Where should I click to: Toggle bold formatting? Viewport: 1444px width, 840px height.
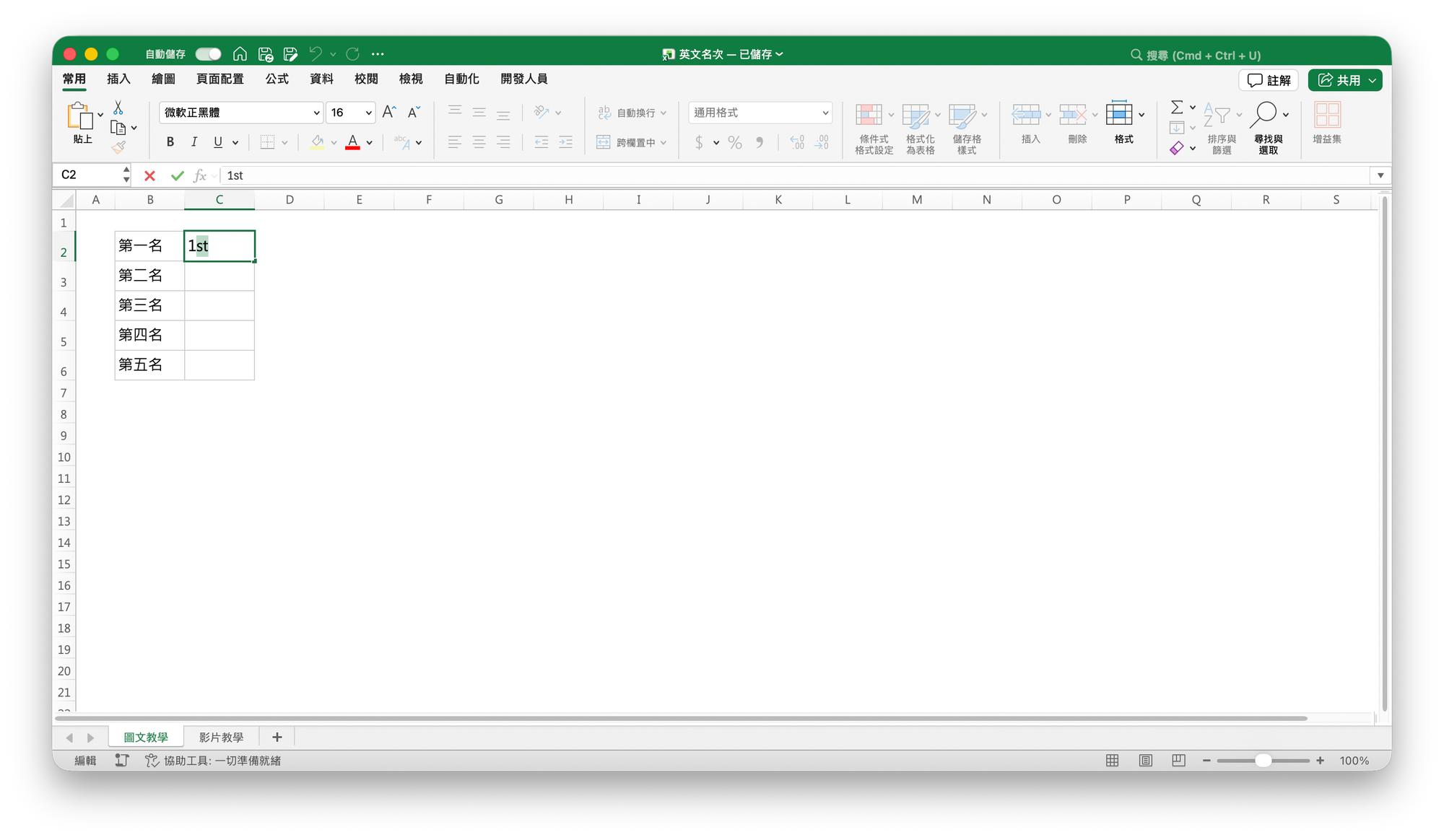point(170,142)
